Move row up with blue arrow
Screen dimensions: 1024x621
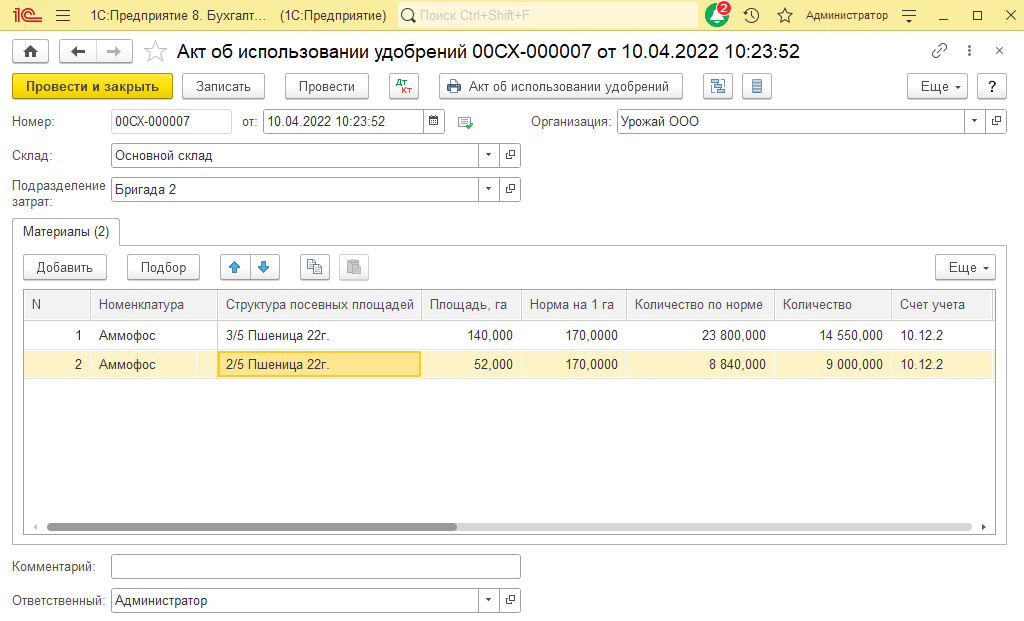(235, 267)
